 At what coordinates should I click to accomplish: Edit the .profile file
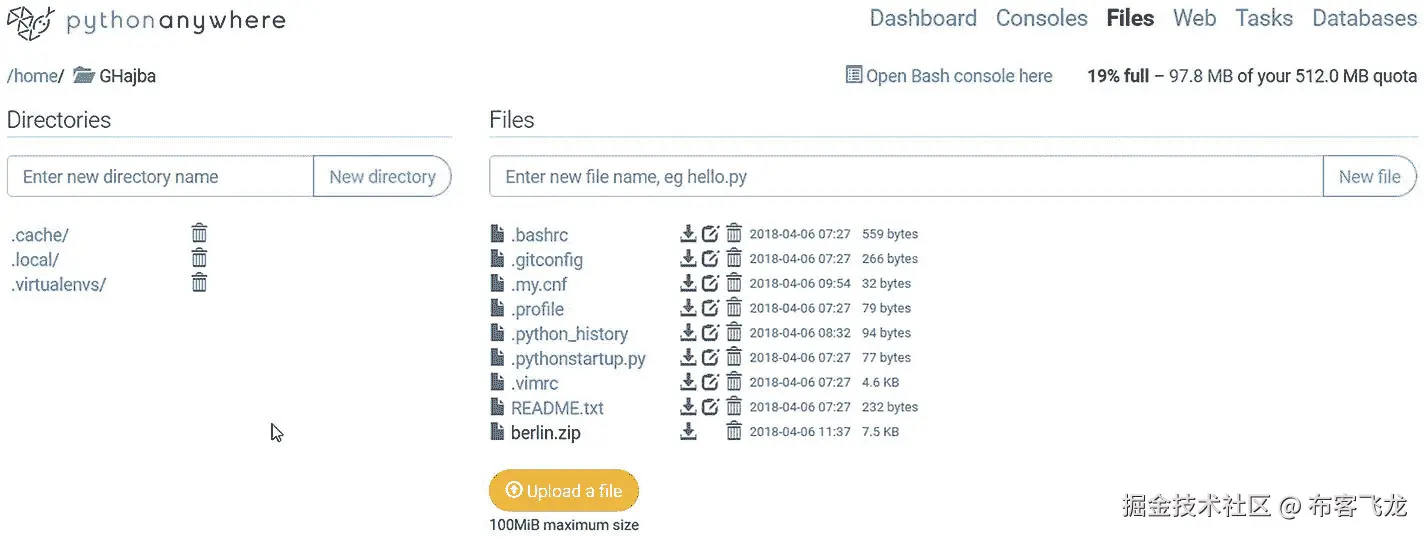pyautogui.click(x=710, y=308)
